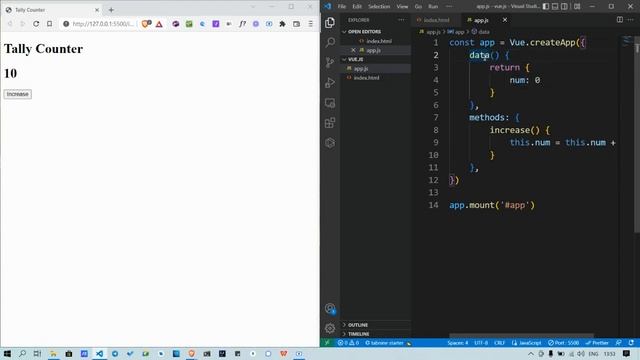This screenshot has height=360, width=640.
Task: Open the browser wallet icon
Action: [296, 24]
